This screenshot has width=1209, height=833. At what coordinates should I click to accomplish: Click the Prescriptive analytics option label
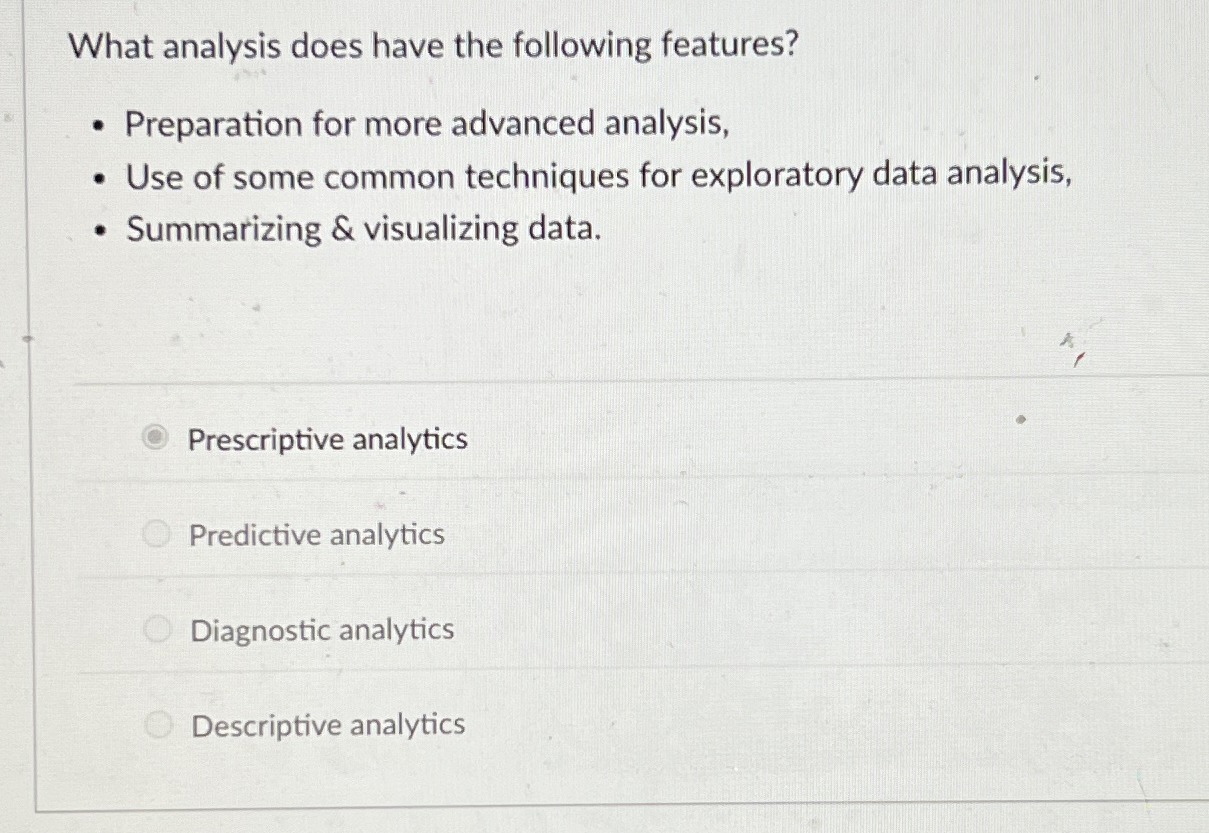click(330, 438)
